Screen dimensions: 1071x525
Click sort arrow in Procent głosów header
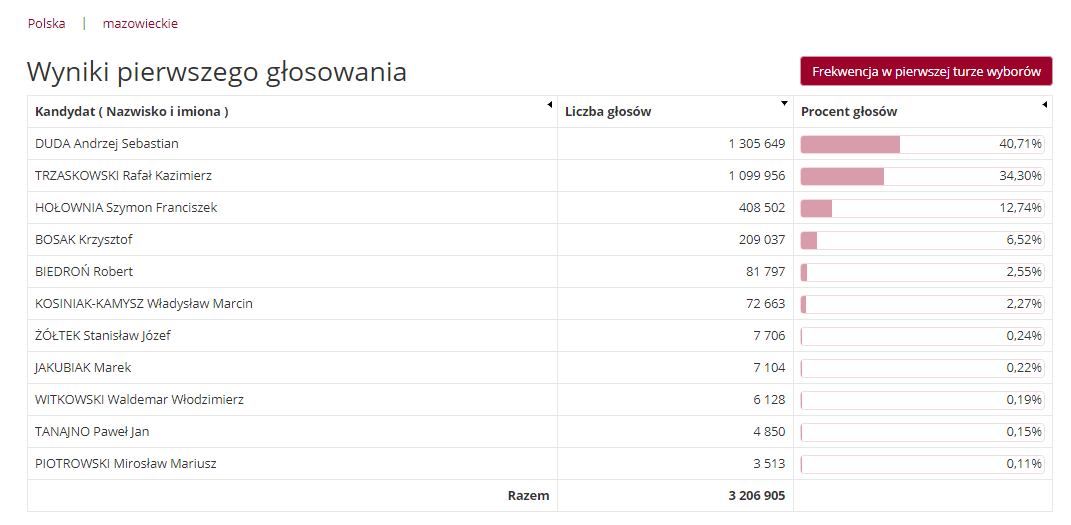click(x=1044, y=104)
